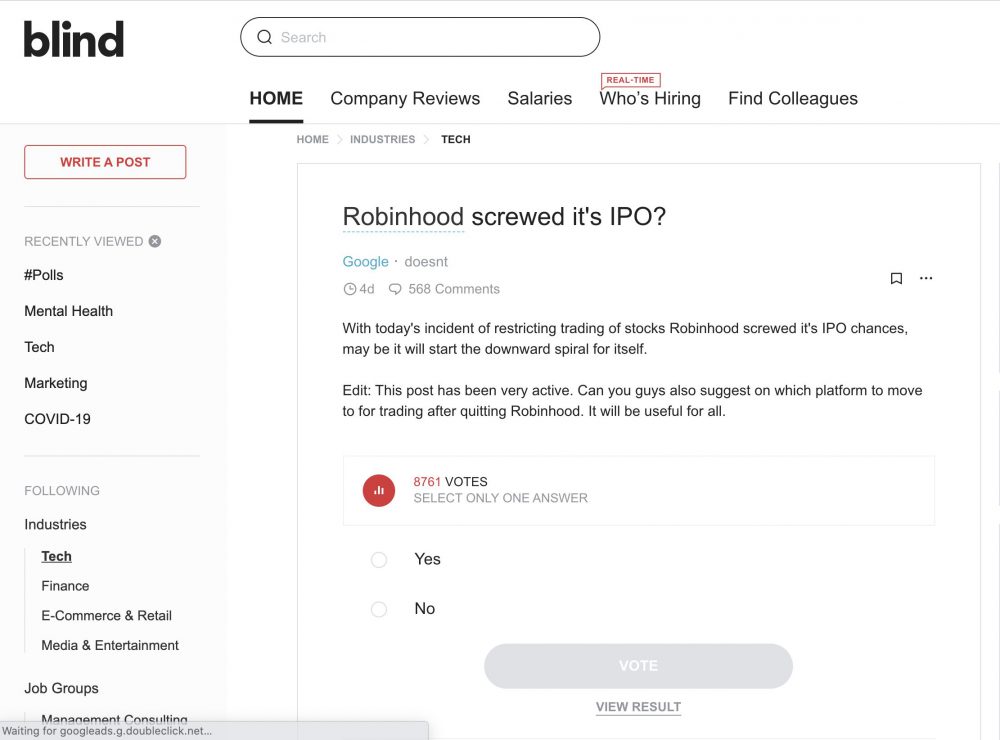
Task: Click the Google company link
Action: point(365,262)
